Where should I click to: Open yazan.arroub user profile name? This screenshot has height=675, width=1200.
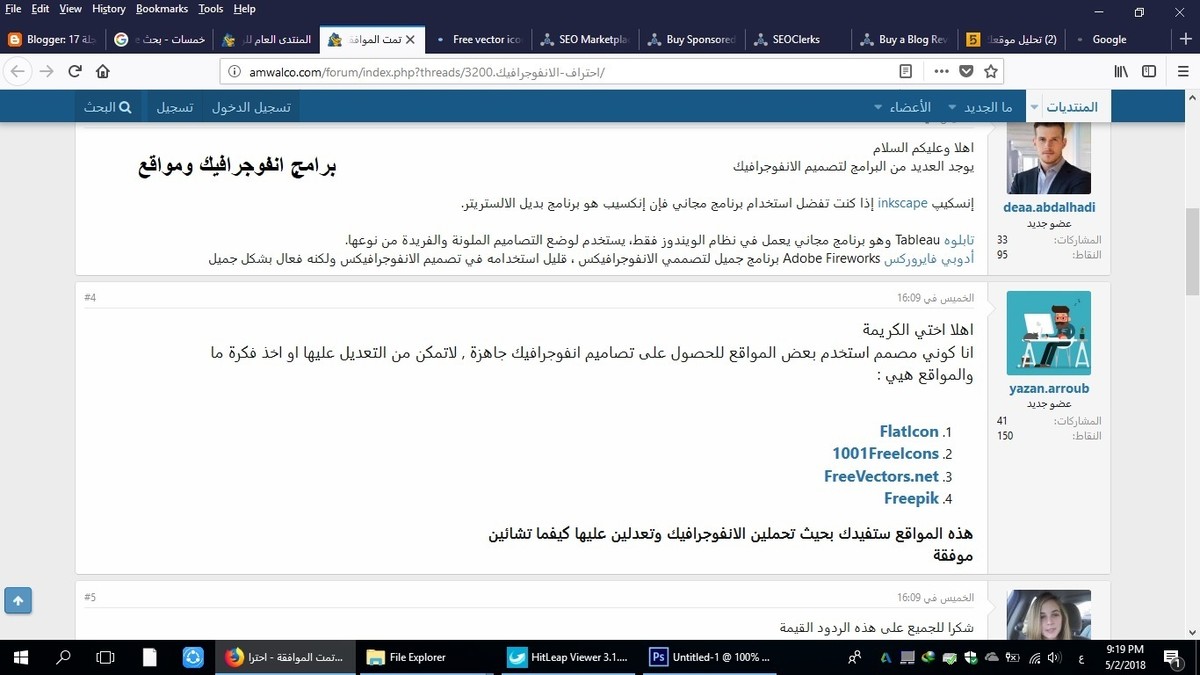1048,388
